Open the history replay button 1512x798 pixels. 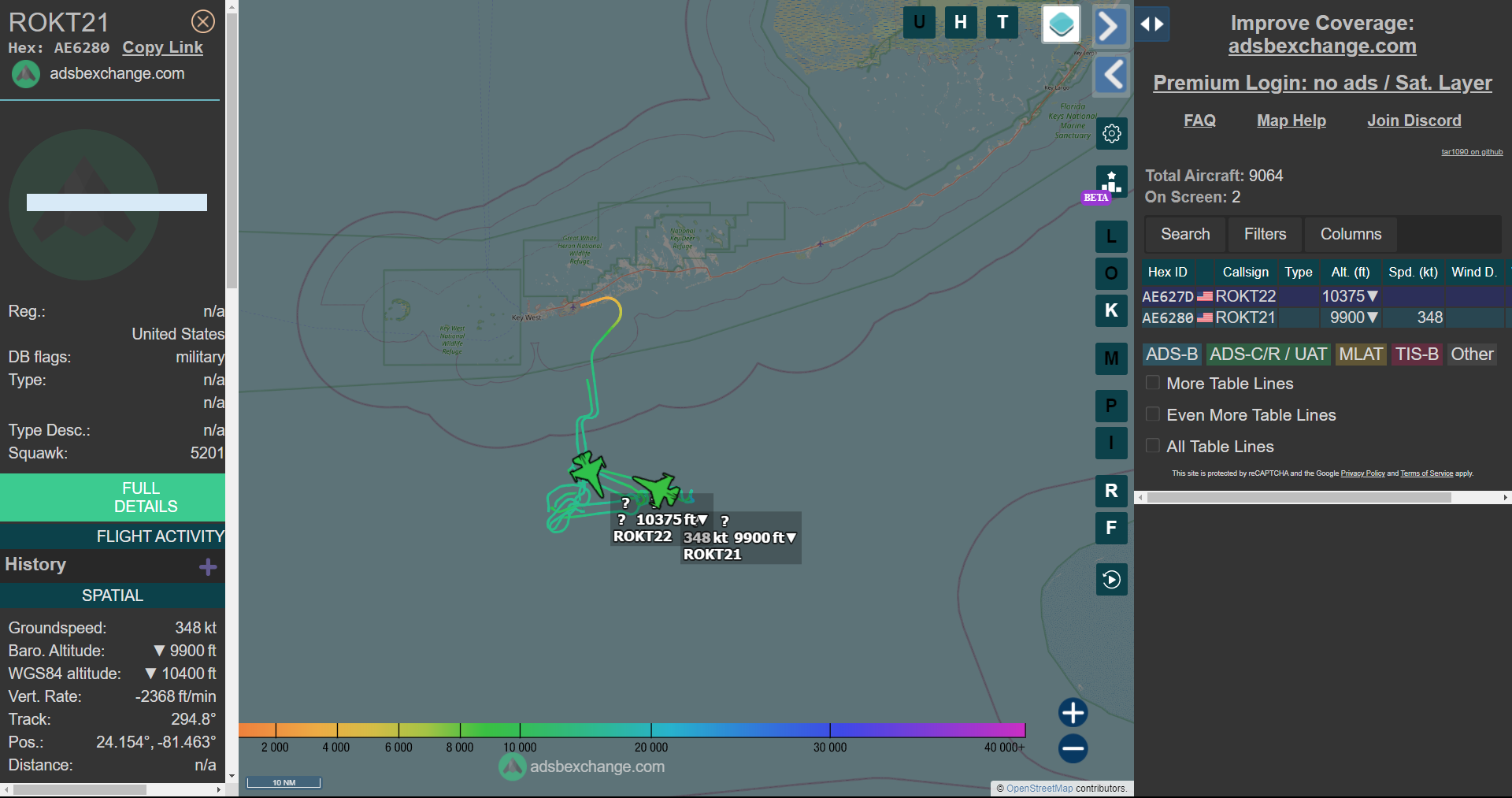(x=1111, y=580)
